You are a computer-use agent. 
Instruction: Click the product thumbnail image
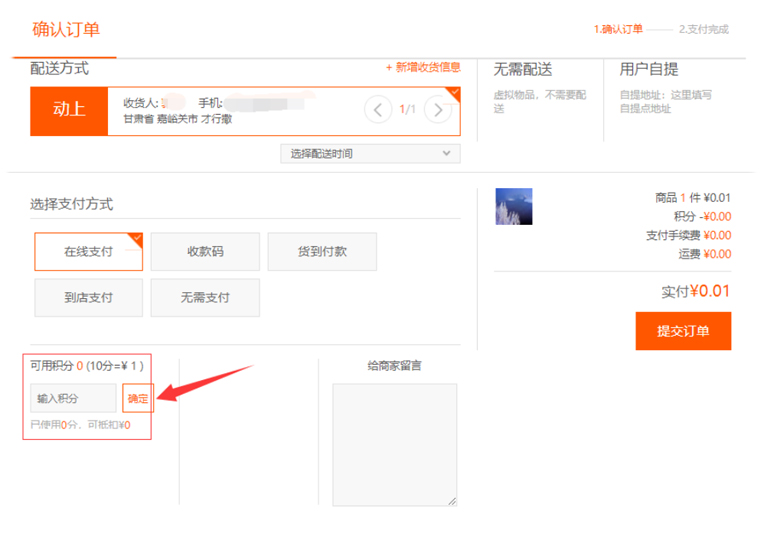click(513, 206)
